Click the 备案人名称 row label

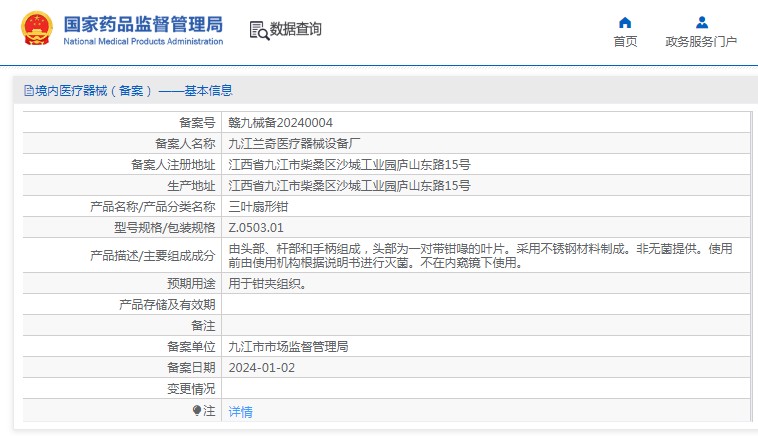click(185, 144)
